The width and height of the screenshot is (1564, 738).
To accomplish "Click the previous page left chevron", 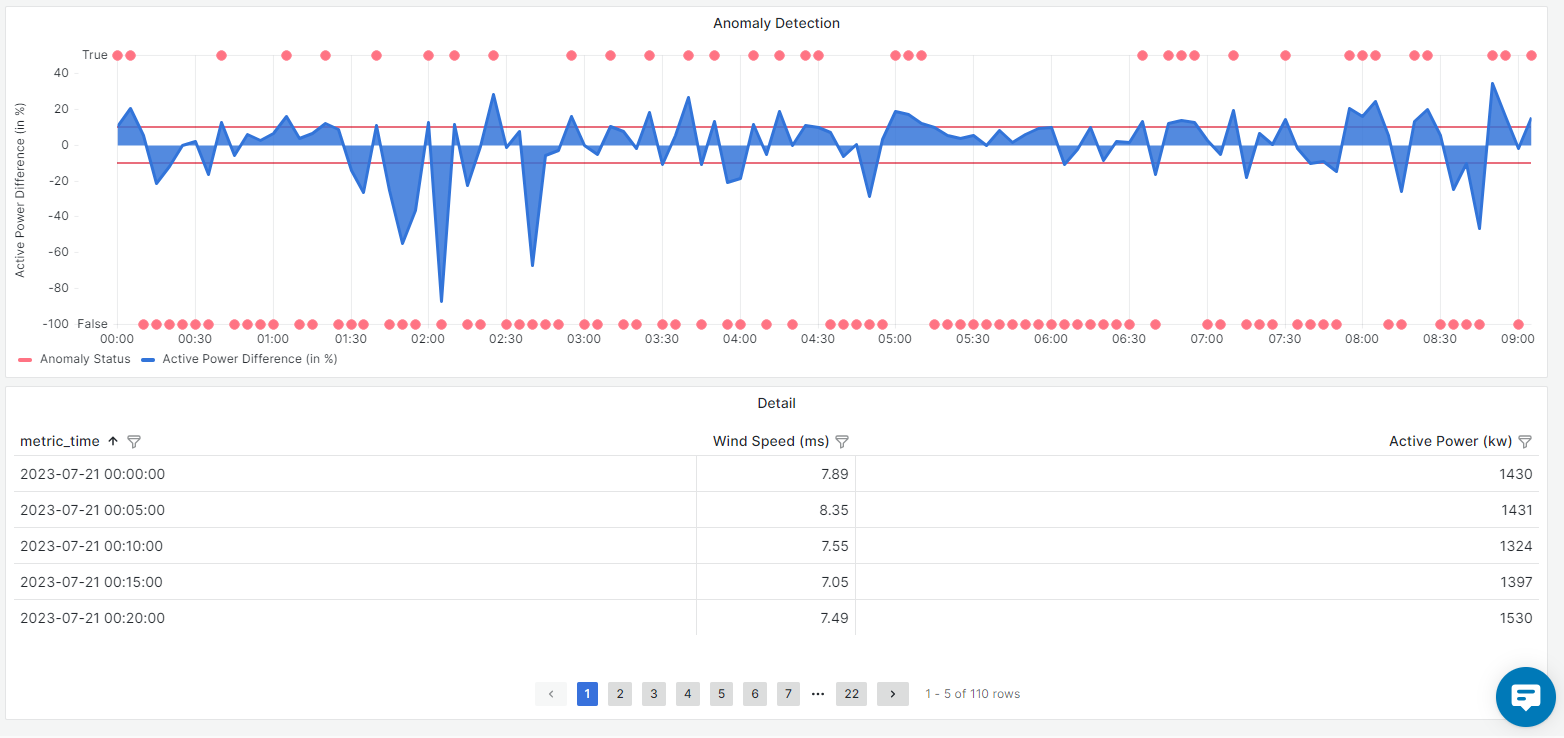I will pos(551,694).
